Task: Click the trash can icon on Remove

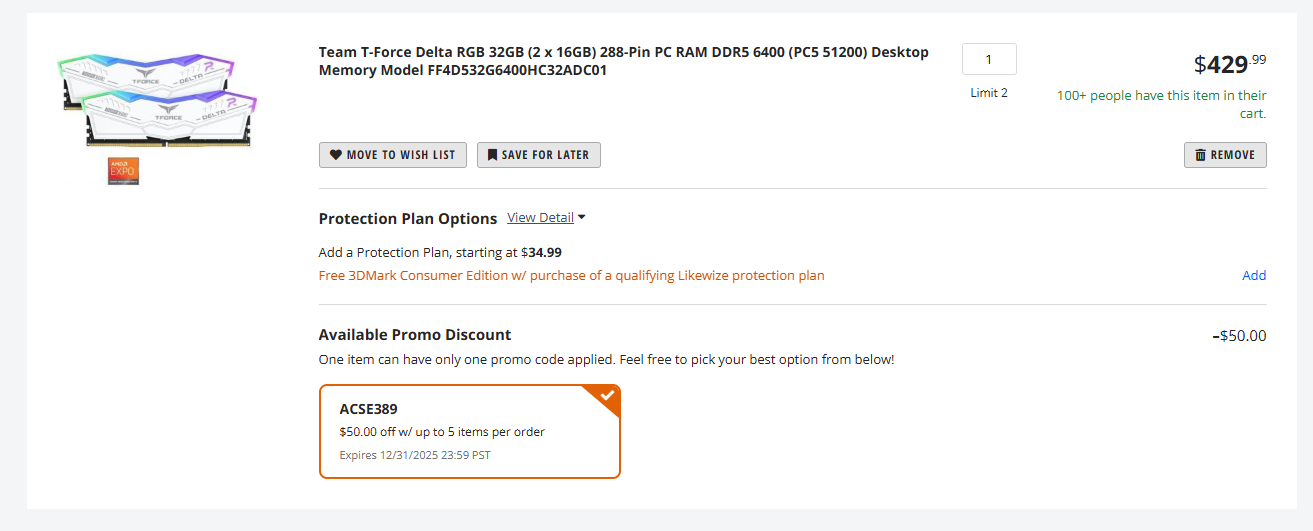Action: click(1201, 155)
